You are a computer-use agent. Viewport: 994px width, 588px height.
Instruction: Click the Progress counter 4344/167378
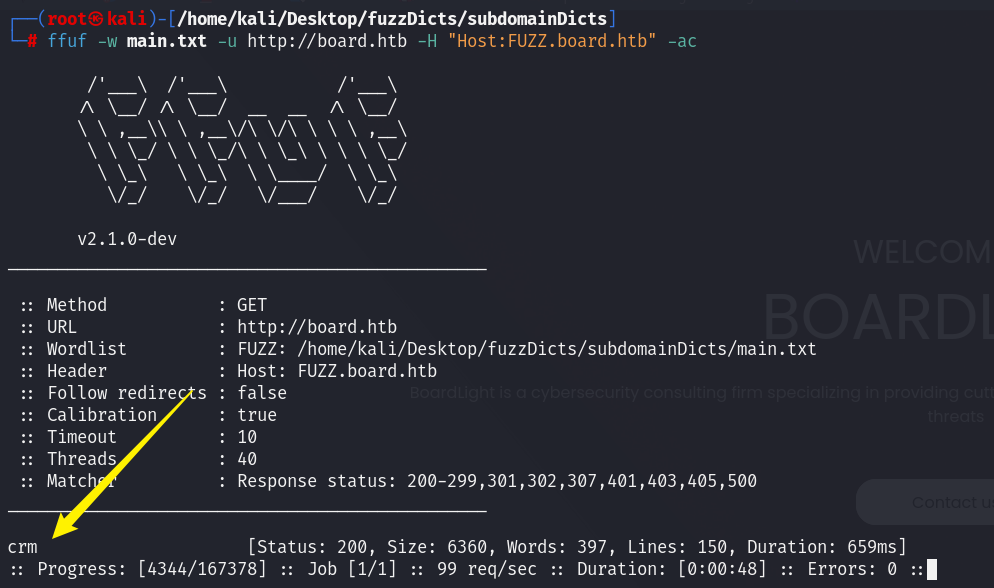[x=202, y=569]
